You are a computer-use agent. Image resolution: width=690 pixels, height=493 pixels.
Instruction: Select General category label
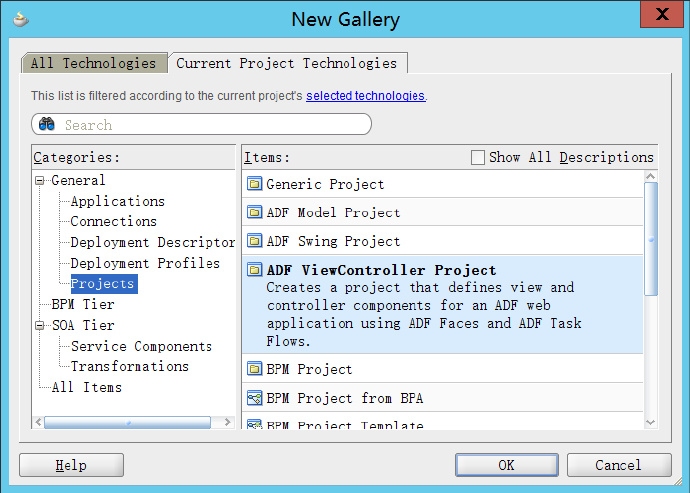(x=78, y=180)
